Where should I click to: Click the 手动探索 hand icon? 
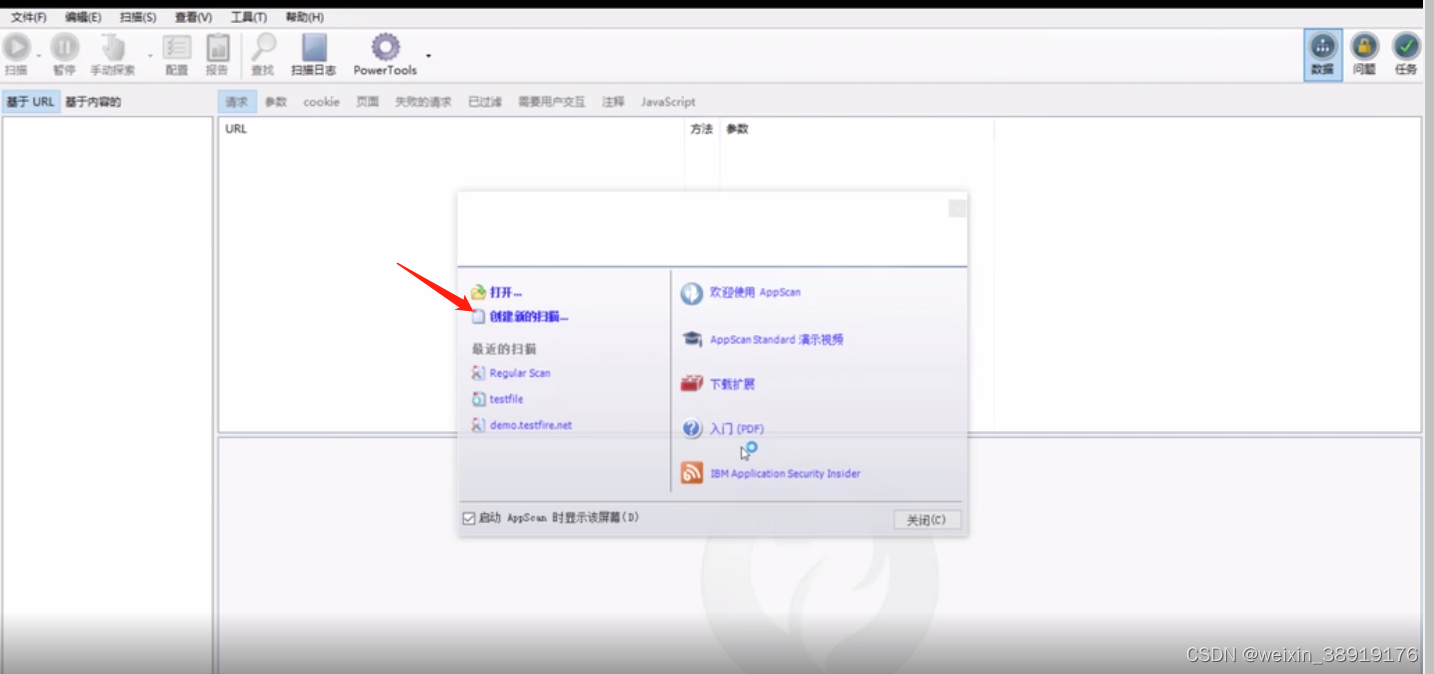click(113, 47)
